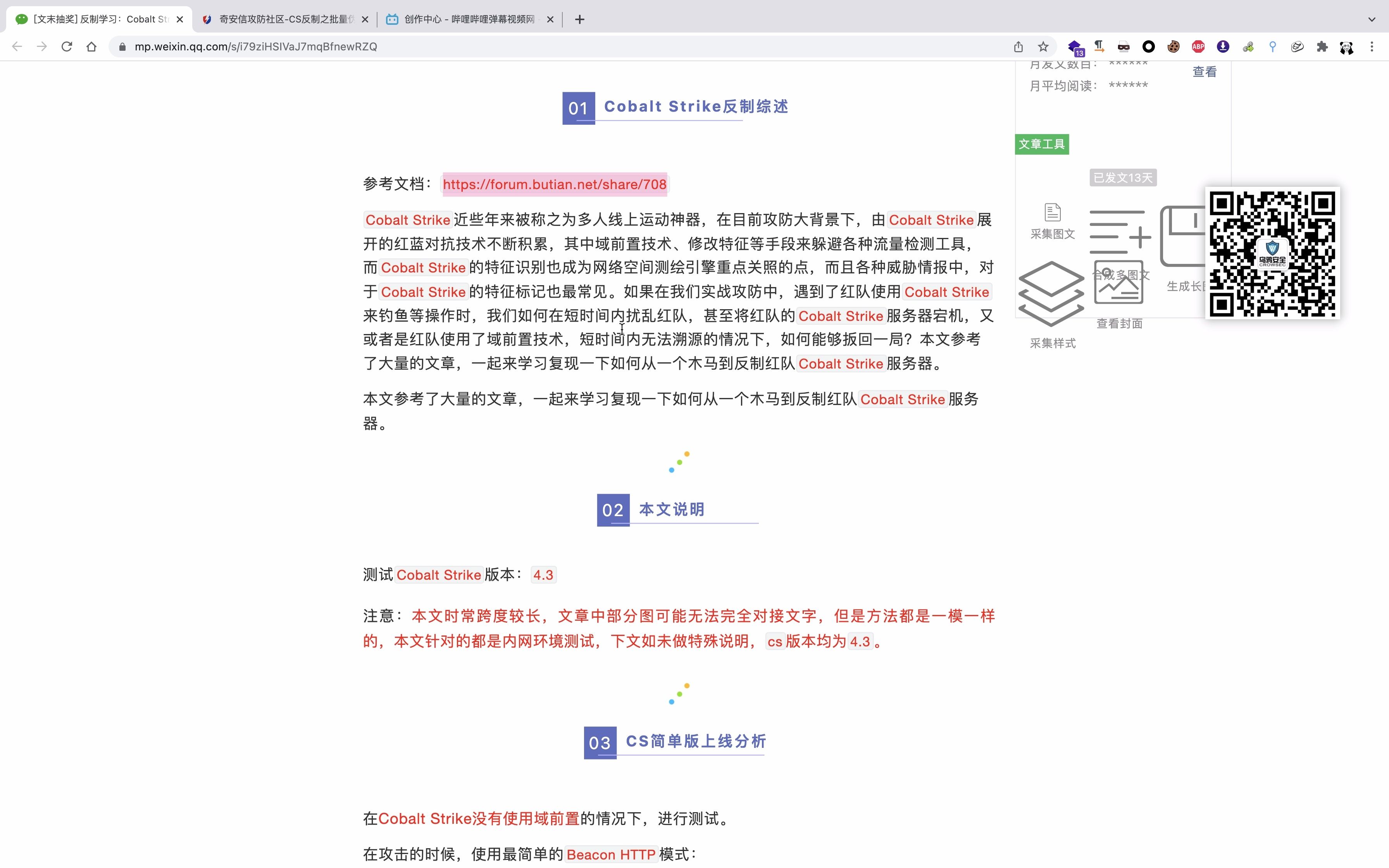This screenshot has width=1389, height=868.
Task: Click the 文章工具 green label
Action: click(1042, 144)
